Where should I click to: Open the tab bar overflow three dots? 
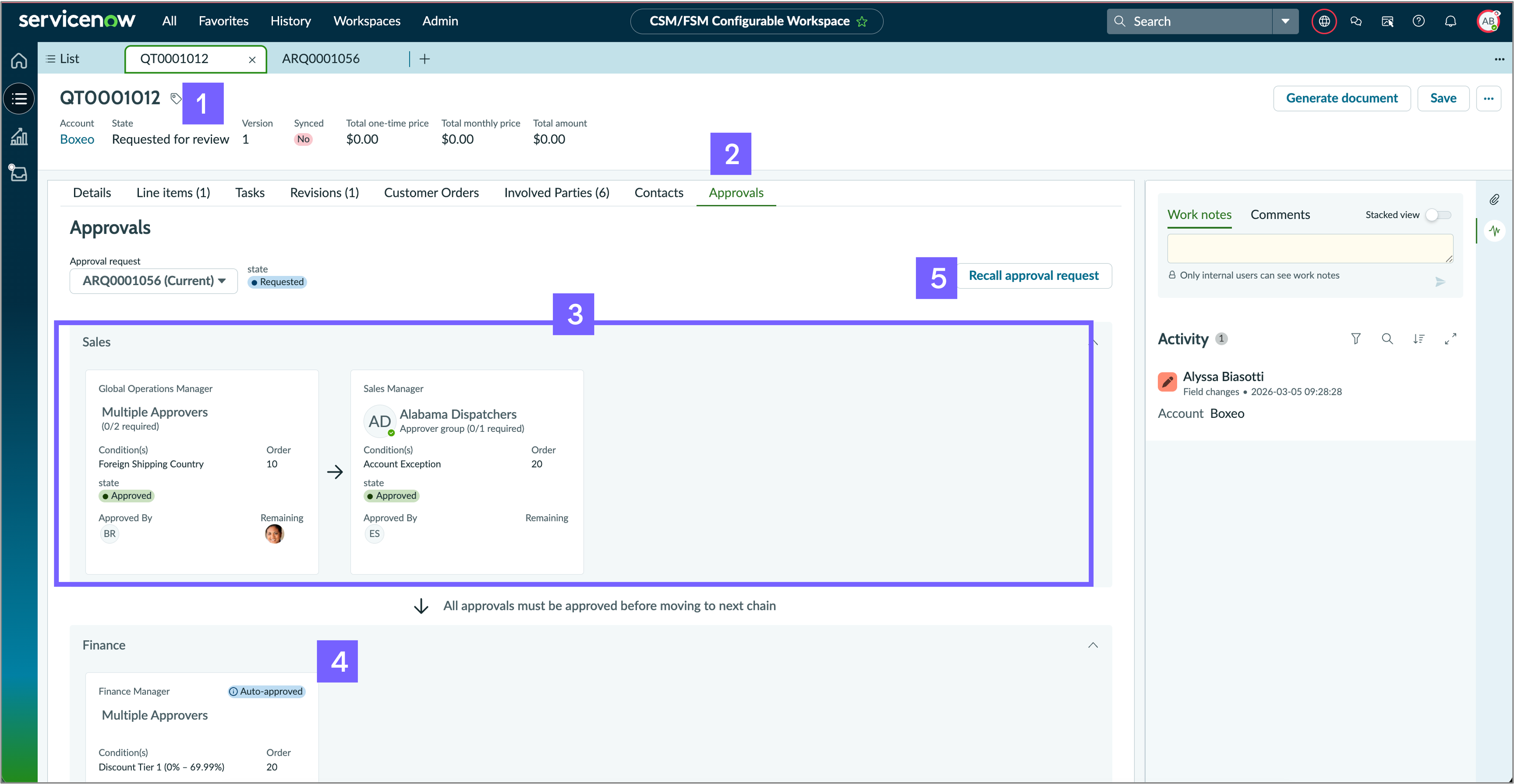tap(1499, 59)
